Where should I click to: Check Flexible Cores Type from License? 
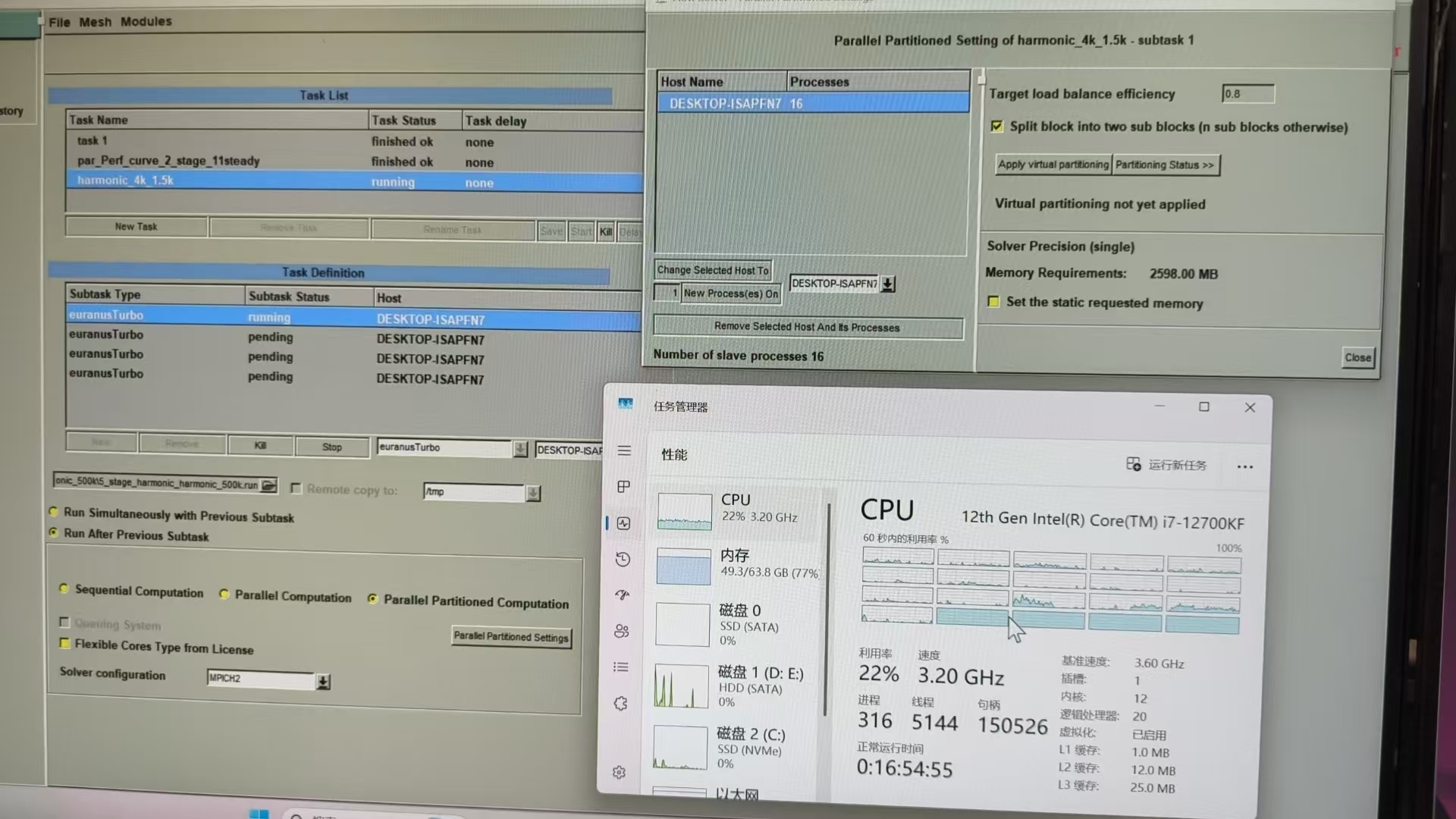[x=64, y=643]
